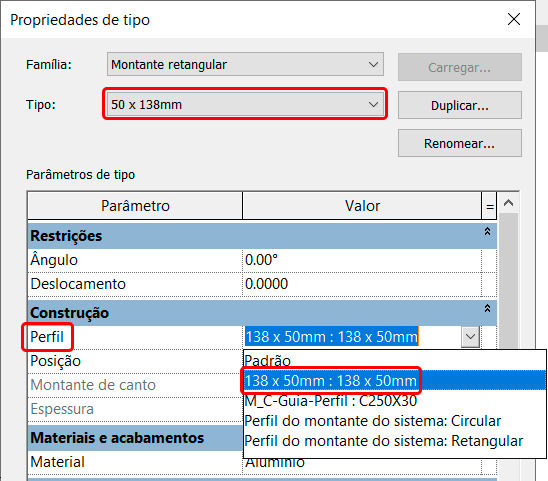Click the Deslocamento value field 0.0000
This screenshot has width=548, height=481.
pyautogui.click(x=362, y=284)
